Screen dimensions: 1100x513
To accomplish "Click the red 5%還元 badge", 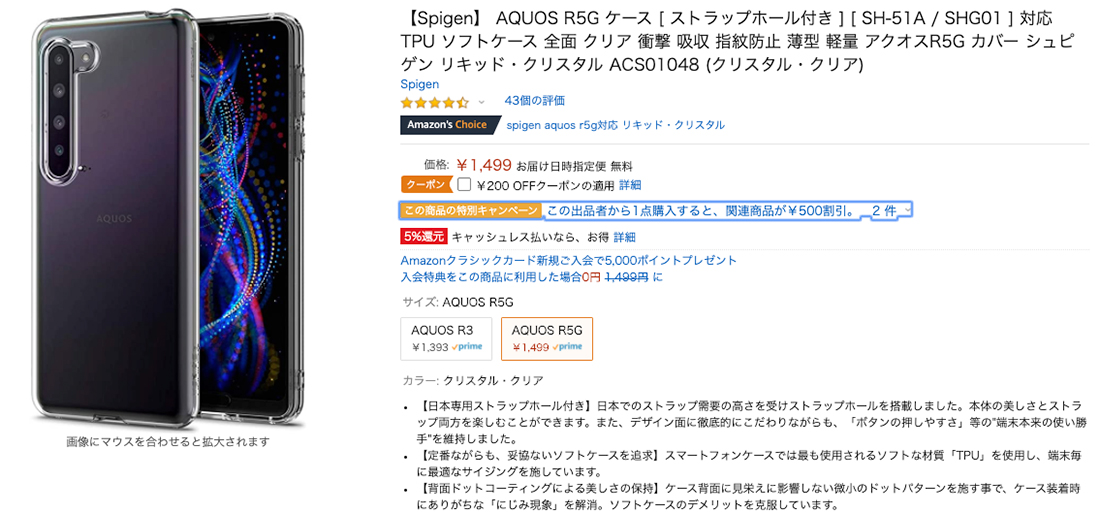I will point(423,237).
